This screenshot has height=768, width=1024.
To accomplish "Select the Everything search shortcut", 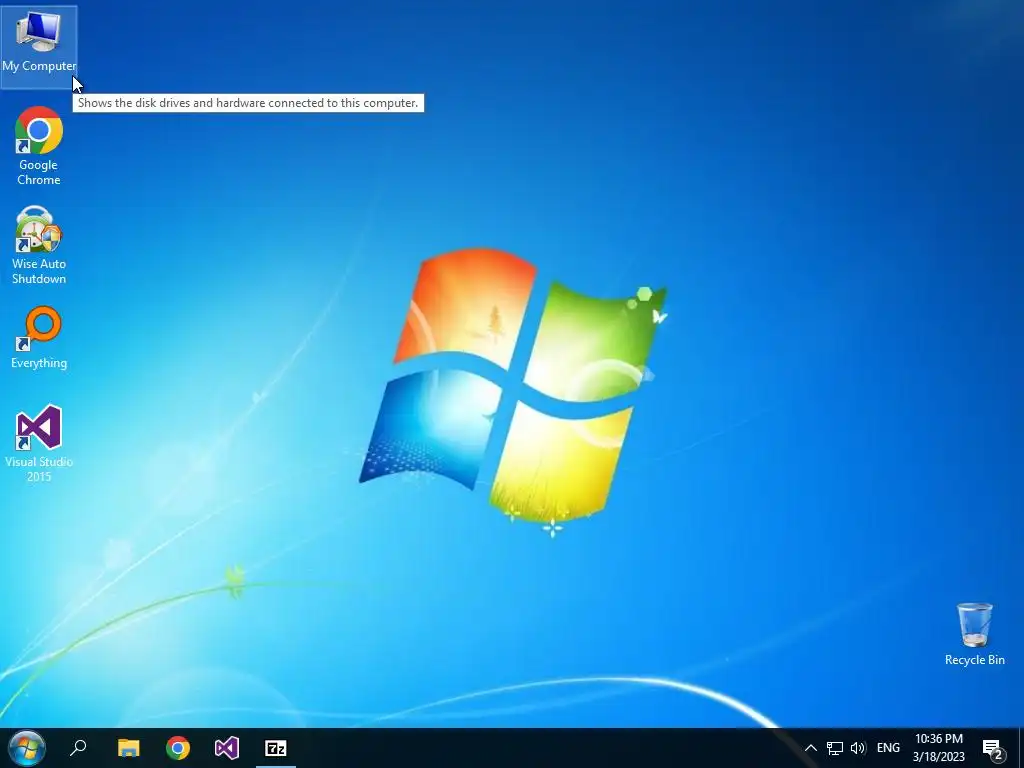I will point(39,338).
